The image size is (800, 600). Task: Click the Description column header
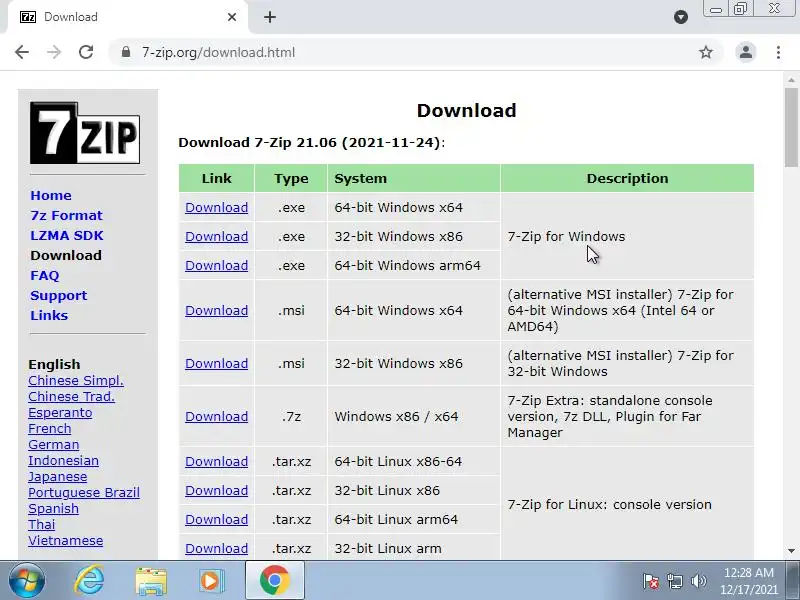point(627,179)
